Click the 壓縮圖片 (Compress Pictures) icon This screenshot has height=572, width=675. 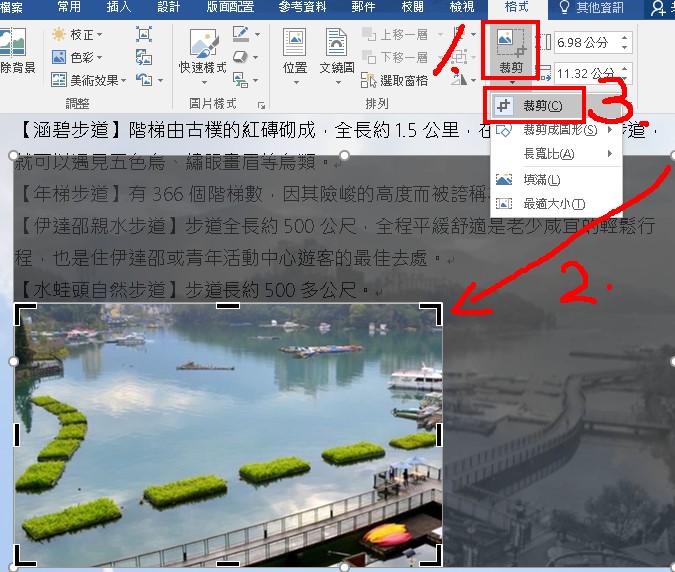(144, 34)
